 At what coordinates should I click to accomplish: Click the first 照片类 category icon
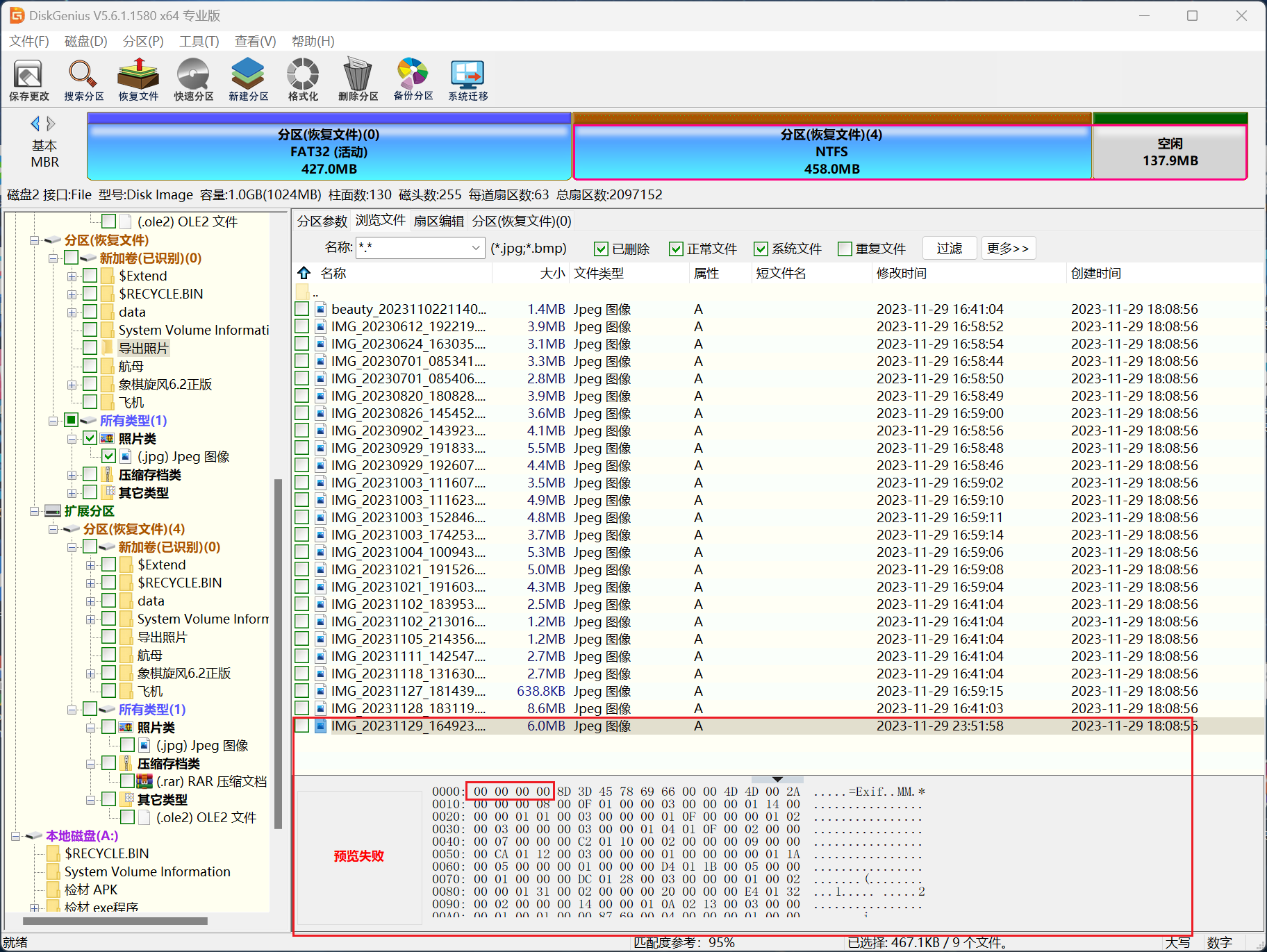point(107,439)
